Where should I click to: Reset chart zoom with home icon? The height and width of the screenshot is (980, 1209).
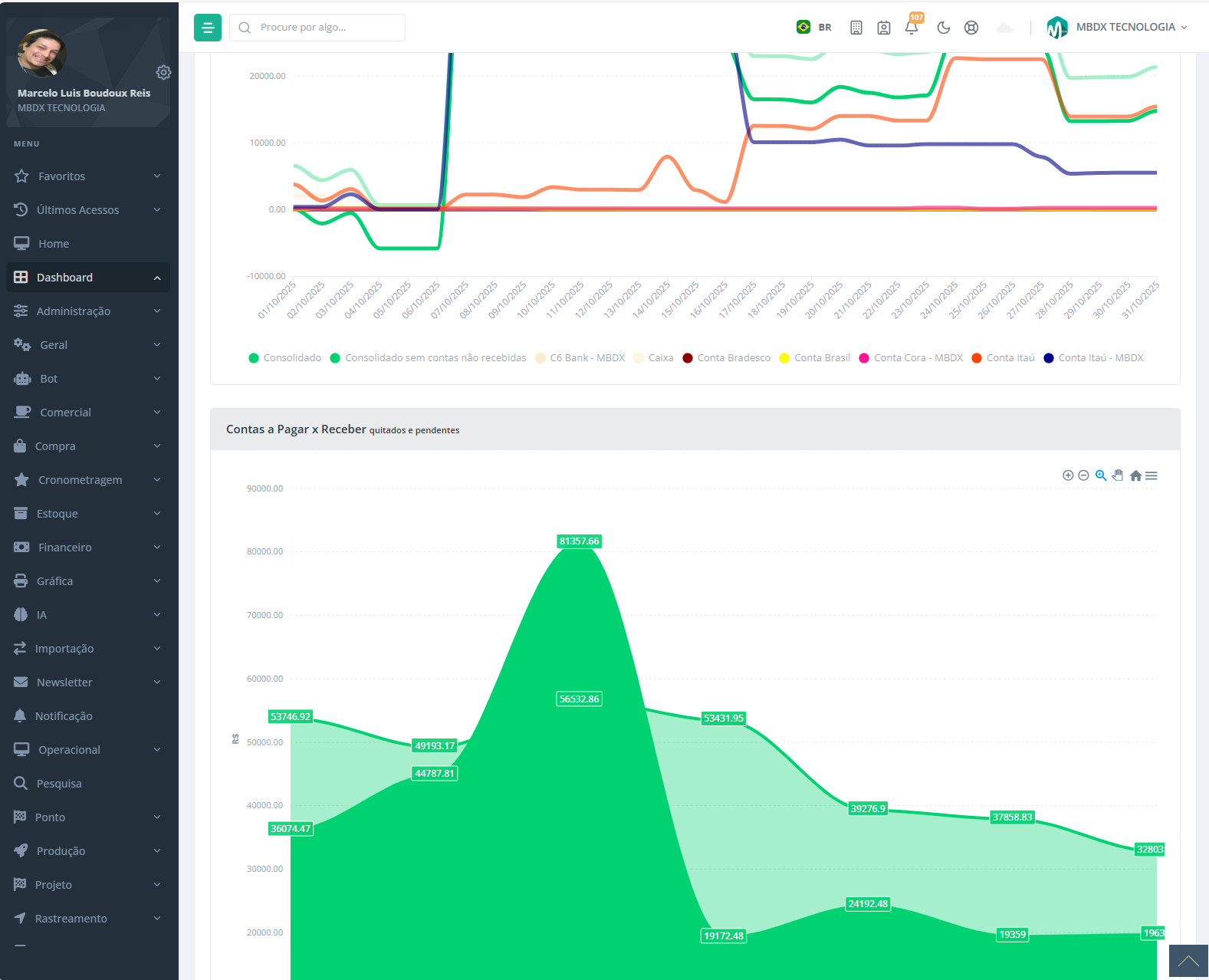tap(1135, 475)
